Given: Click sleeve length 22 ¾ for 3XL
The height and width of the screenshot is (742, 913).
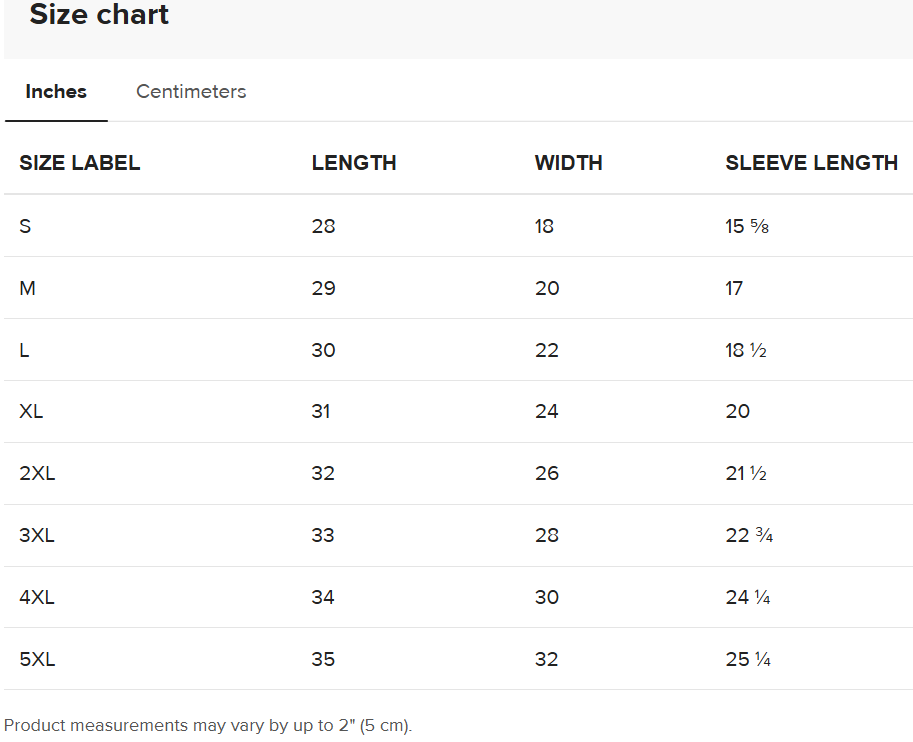Looking at the screenshot, I should [x=749, y=535].
